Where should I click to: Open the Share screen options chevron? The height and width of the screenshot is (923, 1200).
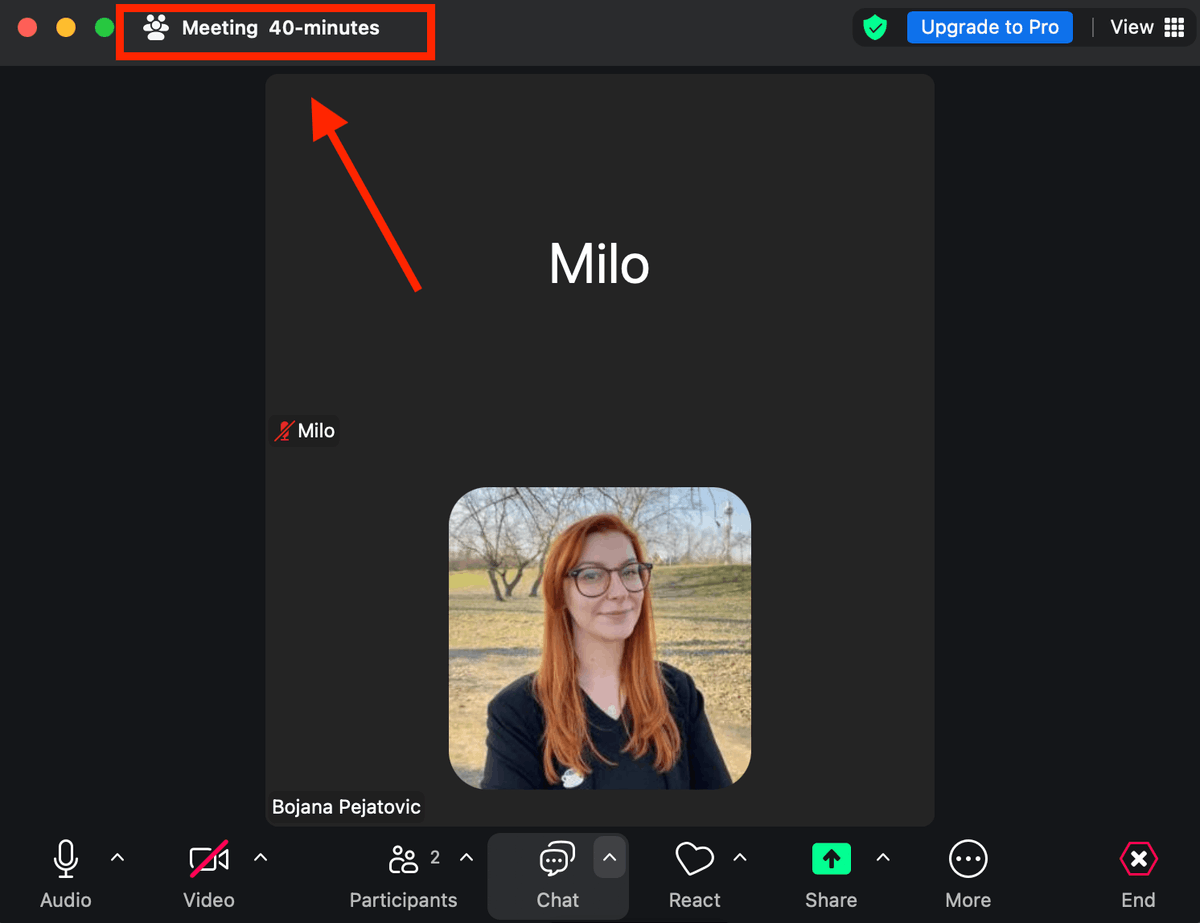tap(882, 857)
